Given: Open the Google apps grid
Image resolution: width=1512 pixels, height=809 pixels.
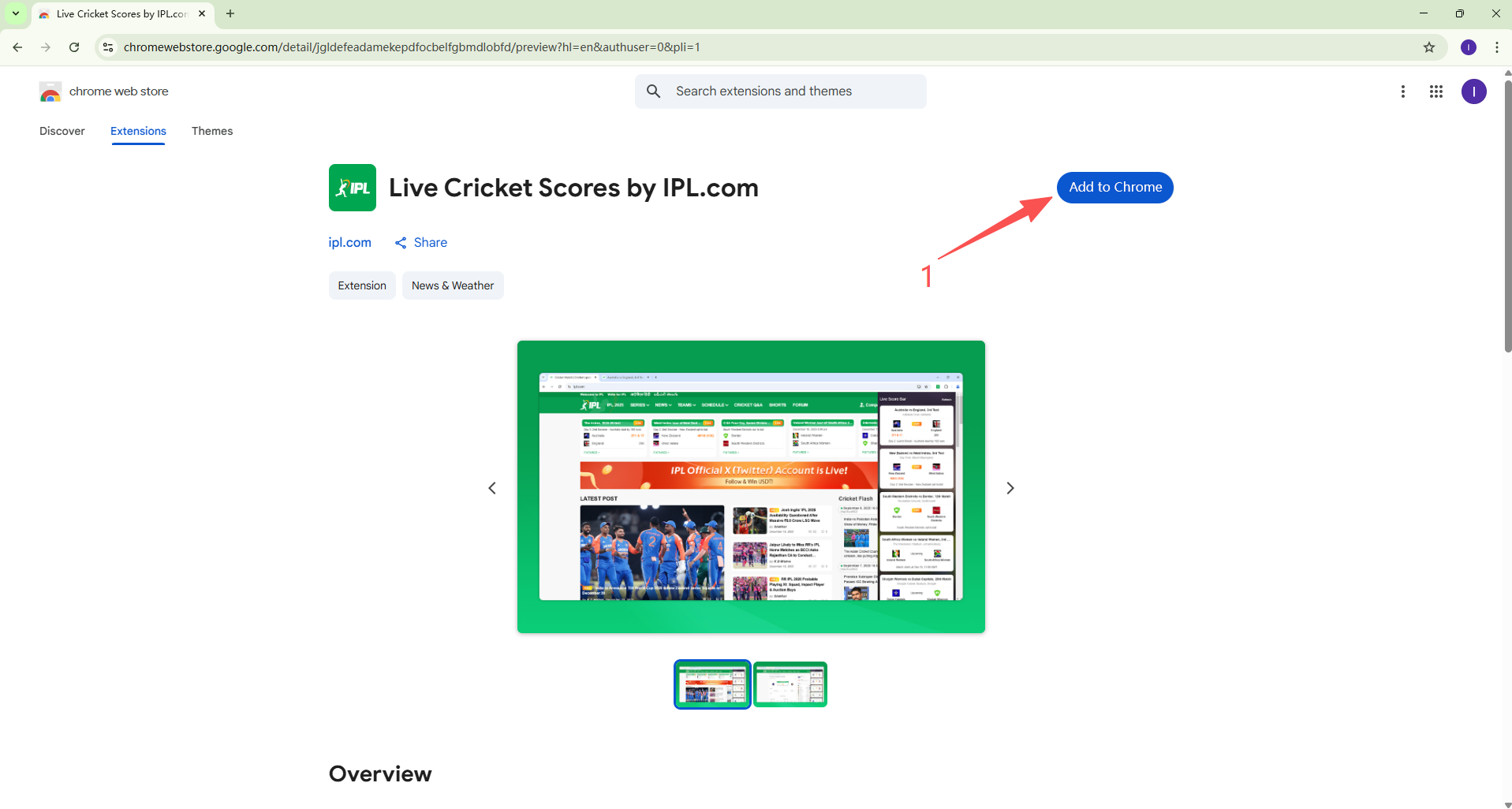Looking at the screenshot, I should [x=1436, y=91].
